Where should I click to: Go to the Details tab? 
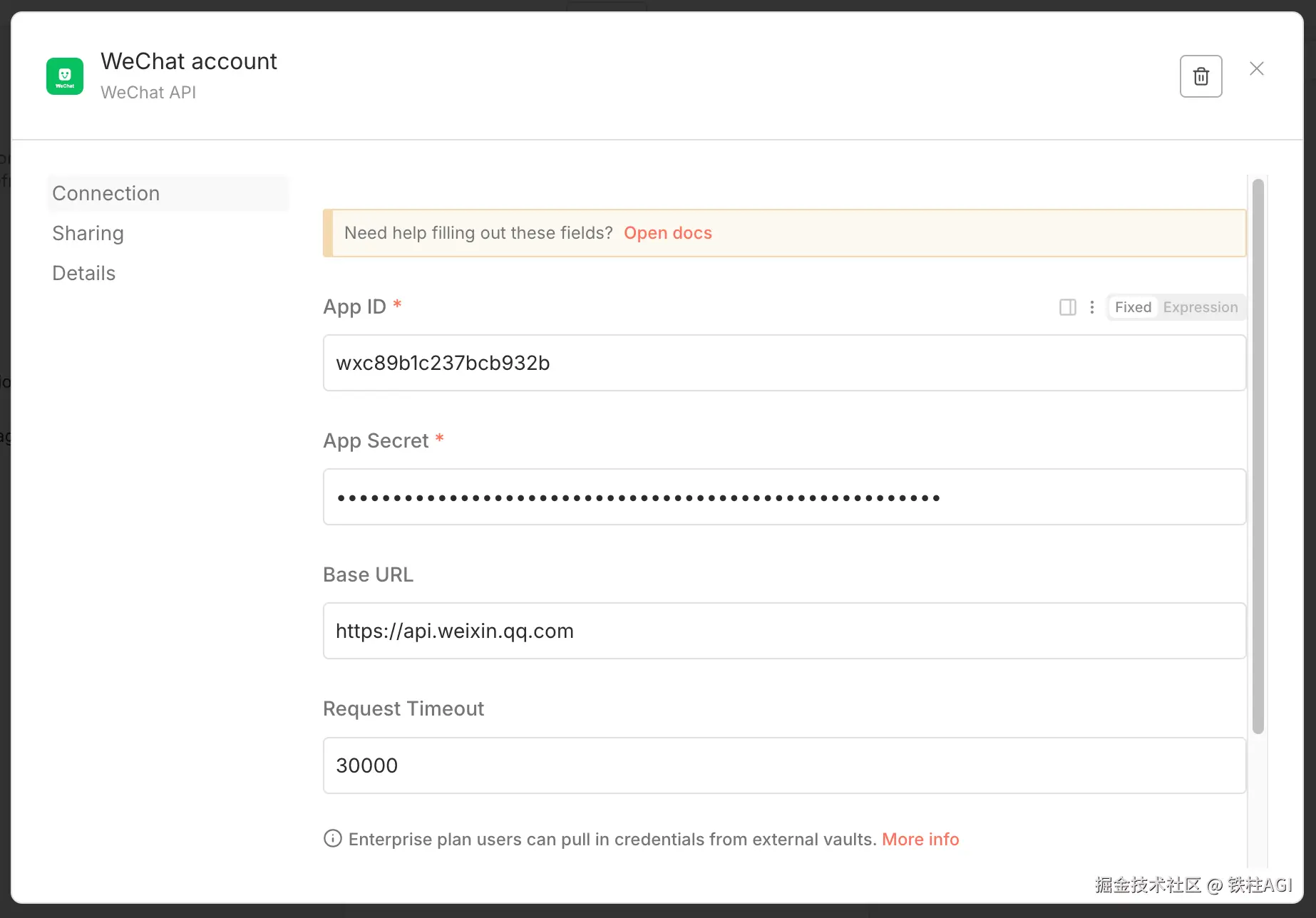[x=83, y=273]
